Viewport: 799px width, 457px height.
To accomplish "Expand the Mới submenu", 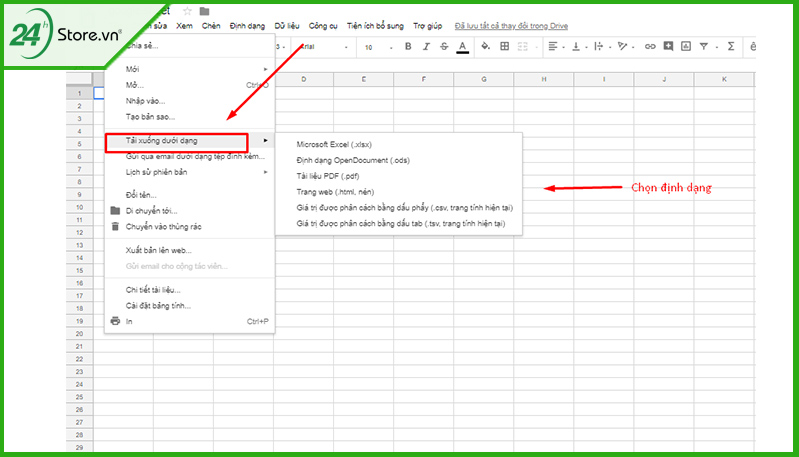I will tap(190, 69).
